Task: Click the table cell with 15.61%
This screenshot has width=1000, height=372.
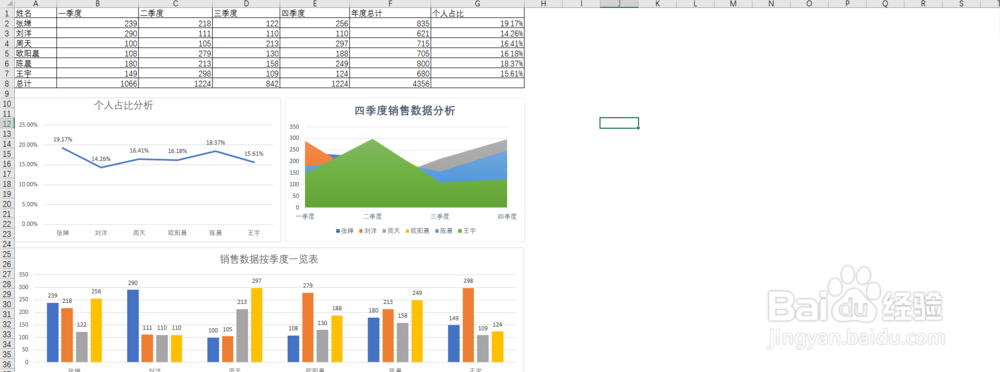Action: coord(478,73)
